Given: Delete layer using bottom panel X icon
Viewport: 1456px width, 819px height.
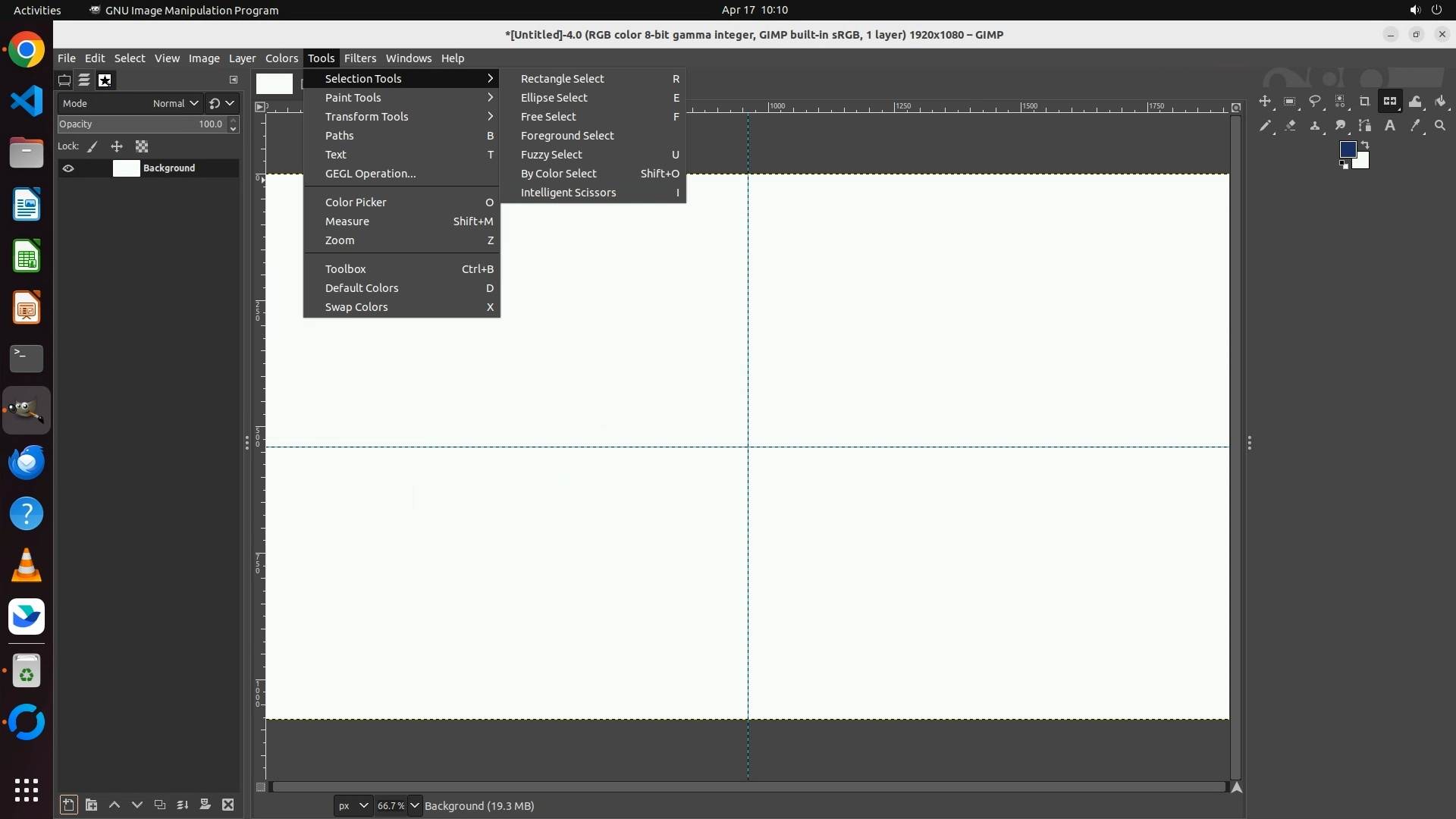Looking at the screenshot, I should 227,805.
